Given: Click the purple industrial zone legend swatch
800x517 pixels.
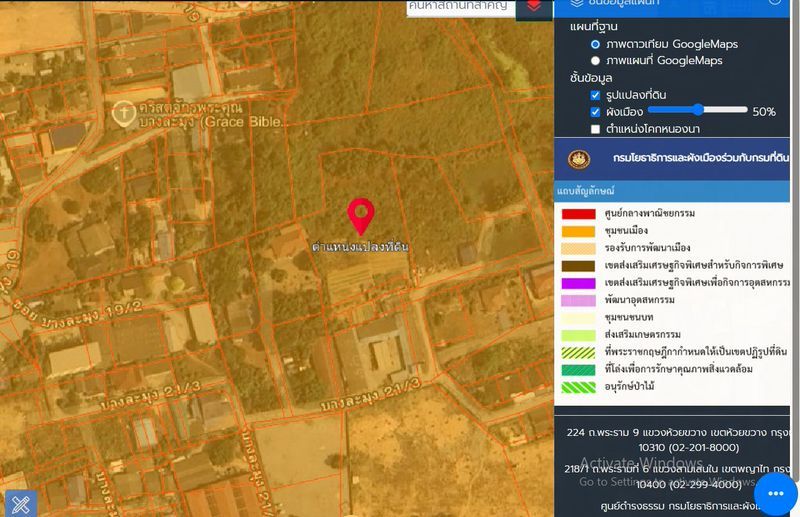Looking at the screenshot, I should pyautogui.click(x=579, y=283).
